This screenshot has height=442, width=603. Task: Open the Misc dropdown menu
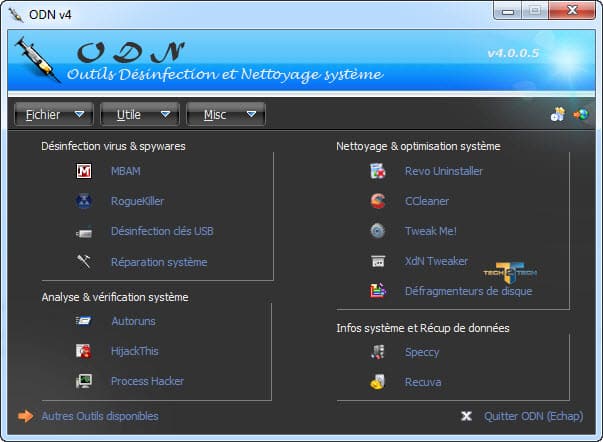(226, 114)
